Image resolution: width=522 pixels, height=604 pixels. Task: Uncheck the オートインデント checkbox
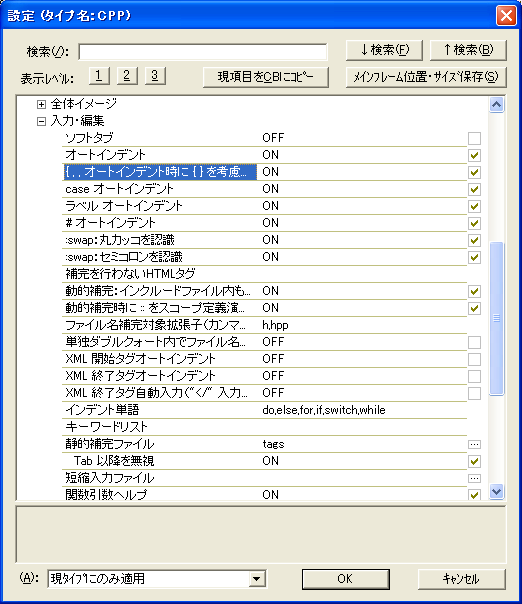[474, 155]
